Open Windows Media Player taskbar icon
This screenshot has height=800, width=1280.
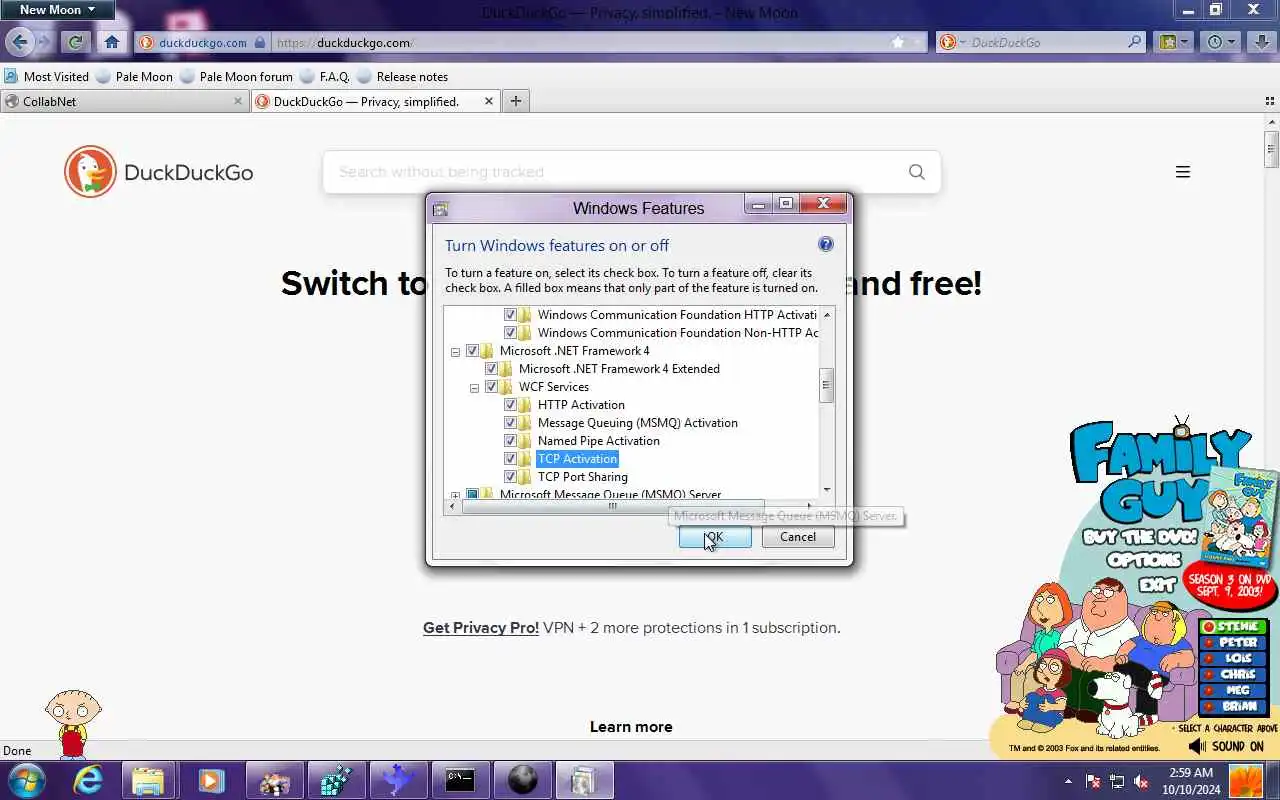211,780
